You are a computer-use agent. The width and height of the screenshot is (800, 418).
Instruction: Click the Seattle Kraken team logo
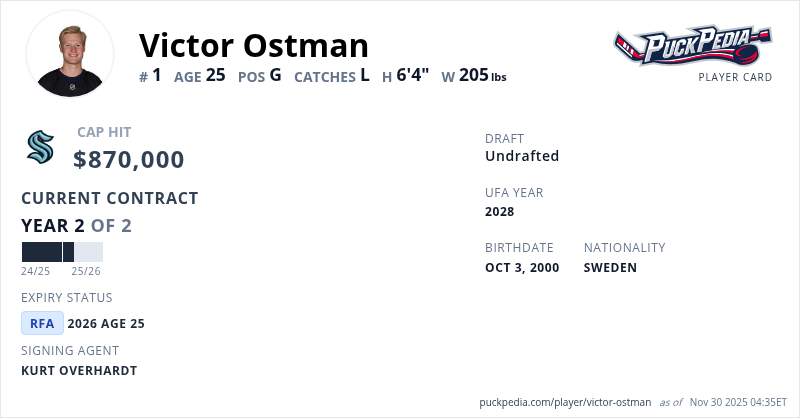point(40,148)
